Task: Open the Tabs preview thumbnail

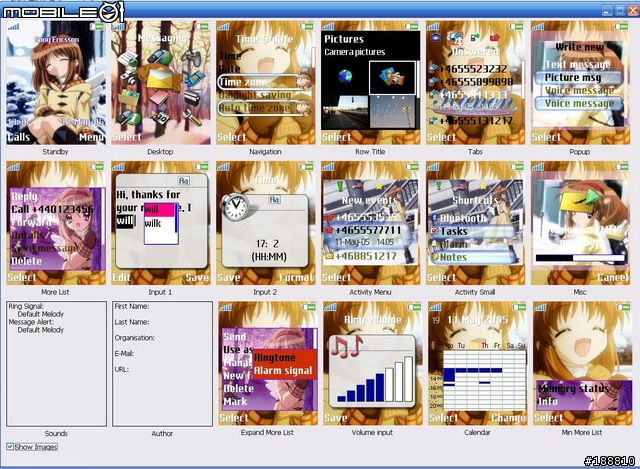Action: click(x=475, y=83)
